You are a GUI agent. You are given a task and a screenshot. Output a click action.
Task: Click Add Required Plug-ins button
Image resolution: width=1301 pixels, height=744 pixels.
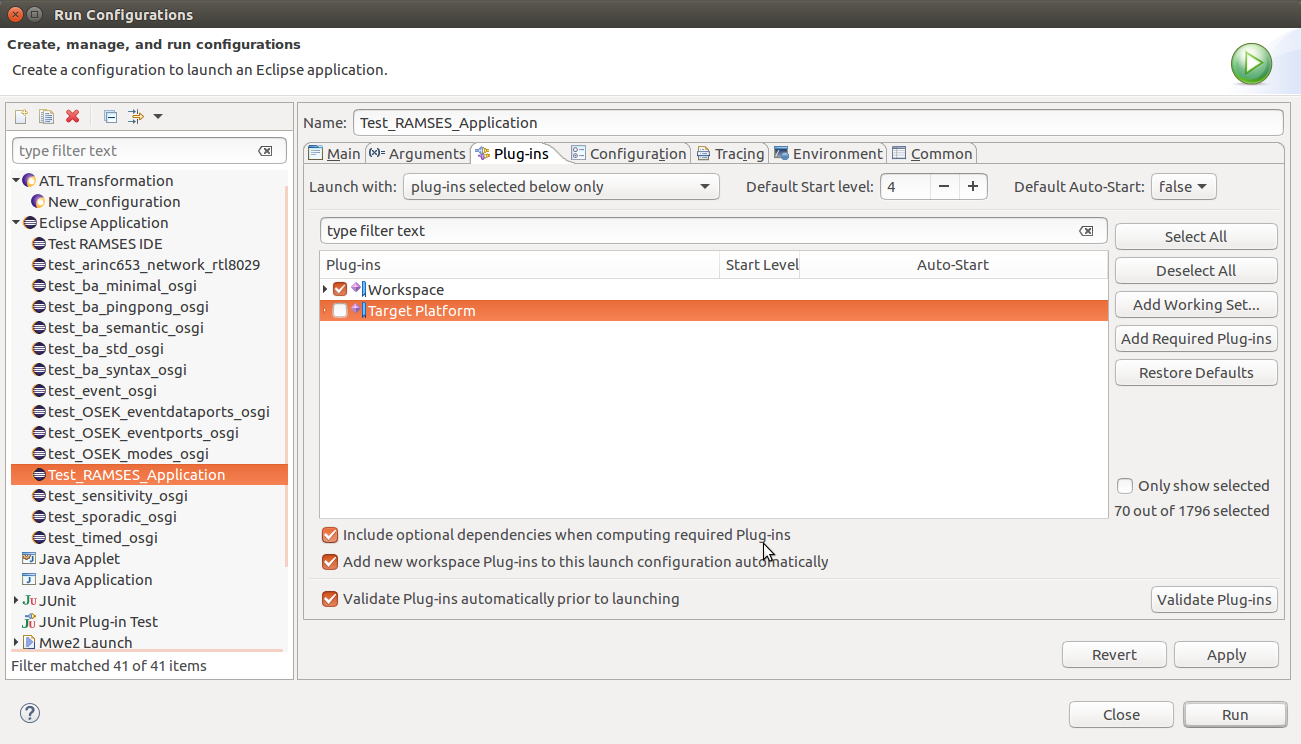point(1196,339)
